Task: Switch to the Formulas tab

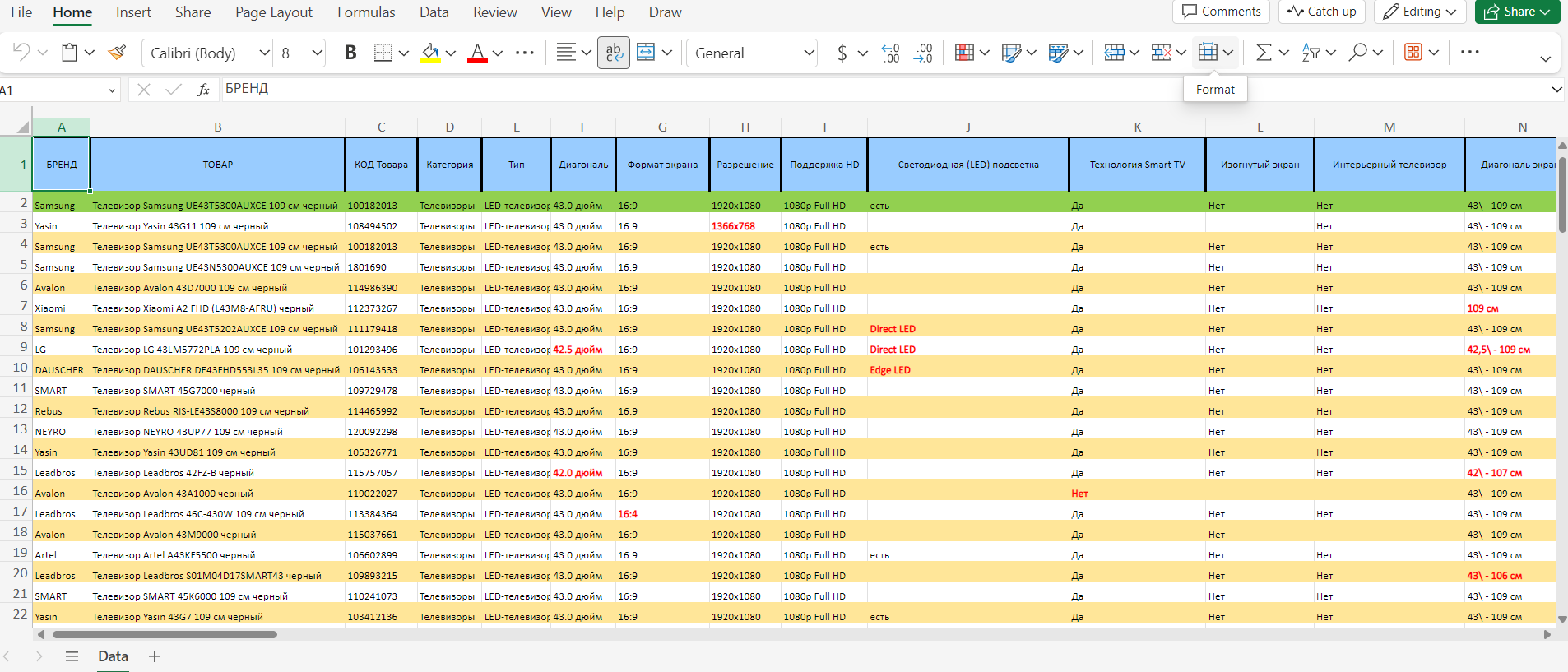Action: click(x=366, y=12)
